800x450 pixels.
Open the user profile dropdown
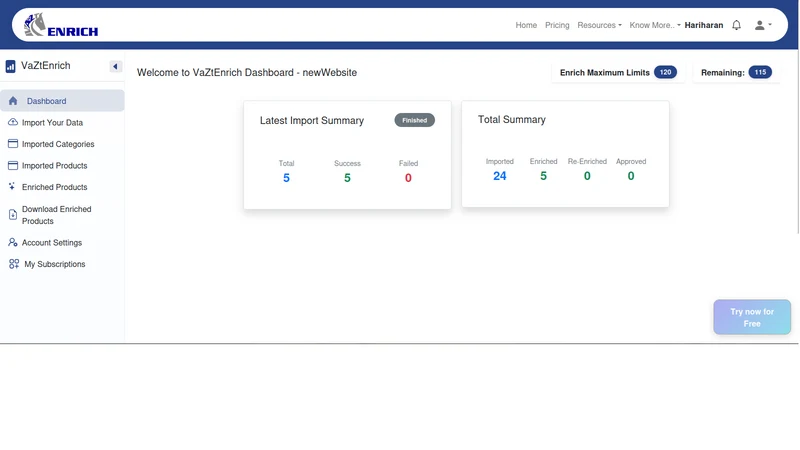click(763, 25)
